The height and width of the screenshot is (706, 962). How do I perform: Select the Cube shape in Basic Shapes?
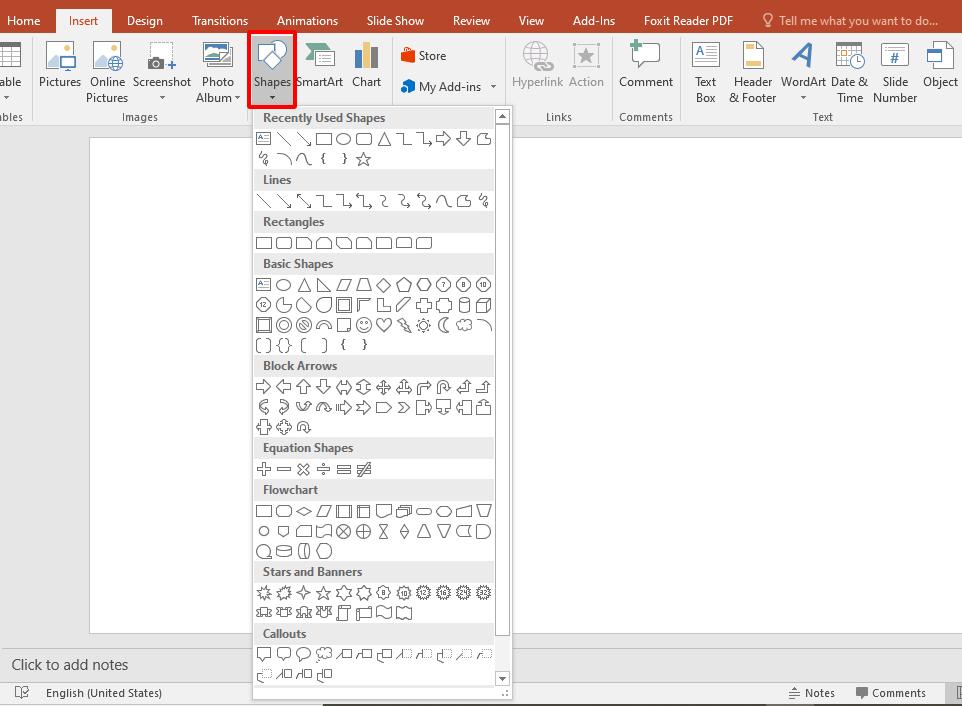(x=484, y=305)
